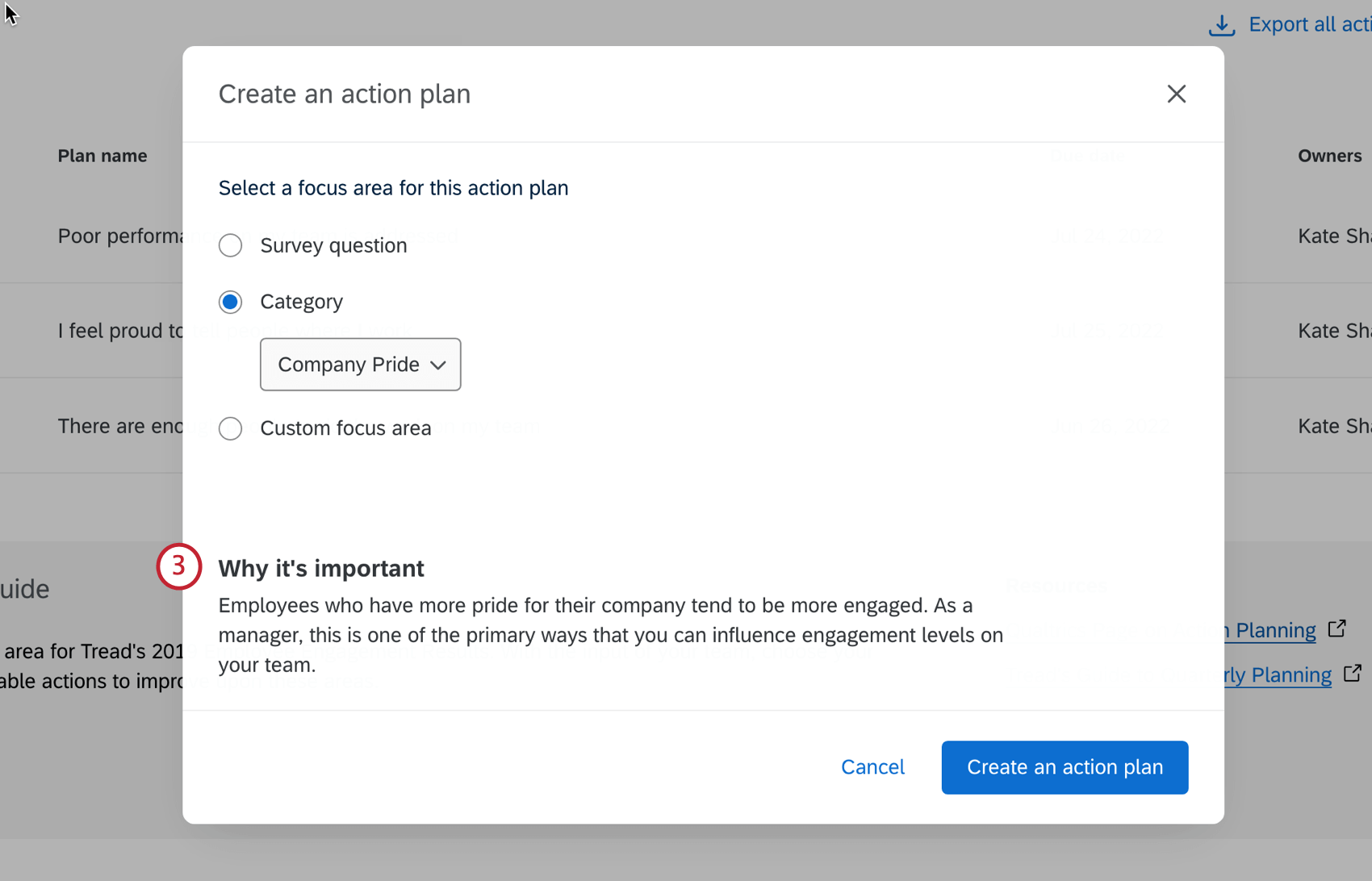Viewport: 1372px width, 881px height.
Task: Click the lower Planning resource link
Action: coord(1278,674)
